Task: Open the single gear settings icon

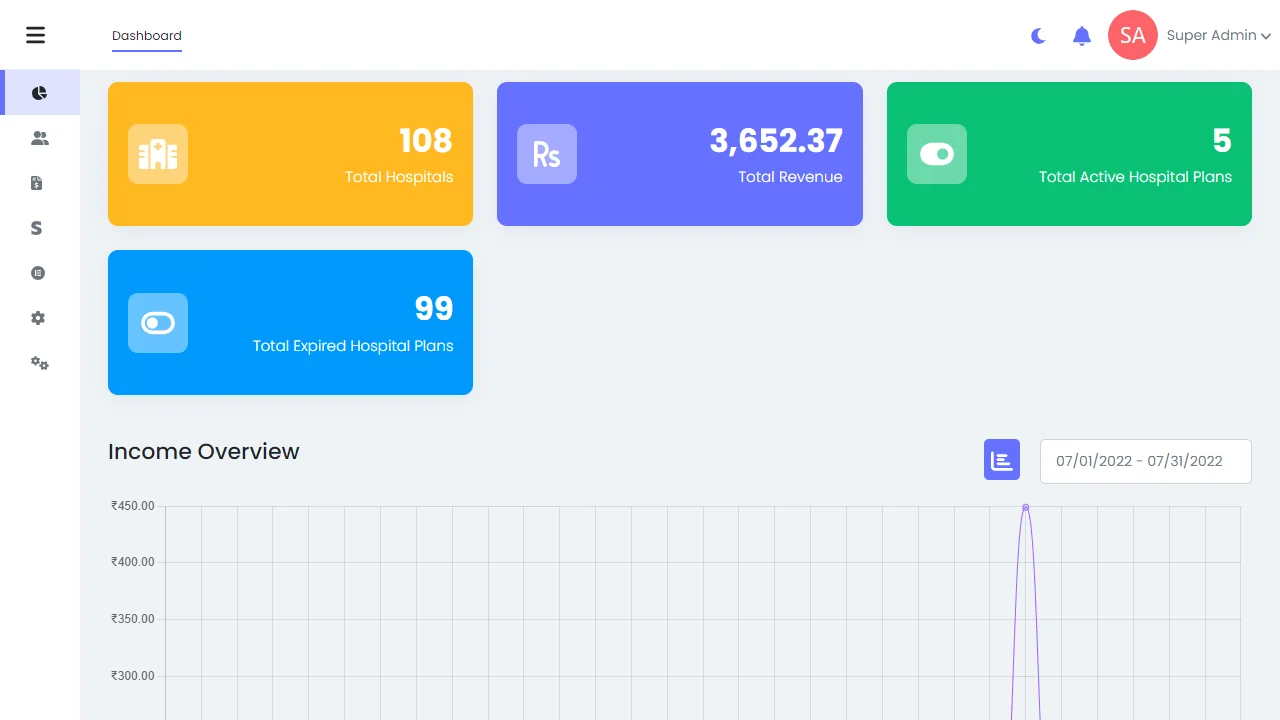Action: (38, 318)
